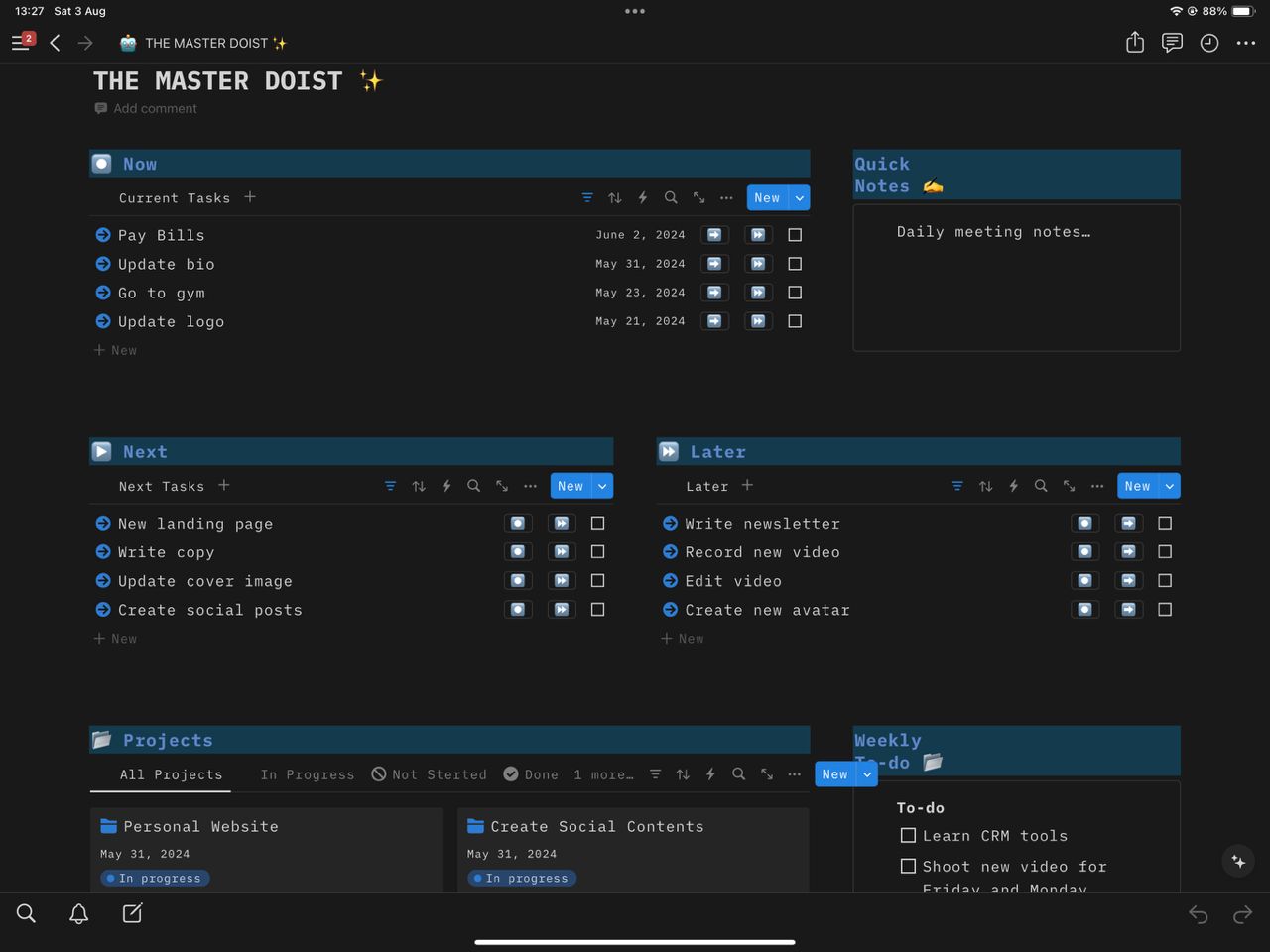Switch to the All Projects tab

pos(171,774)
